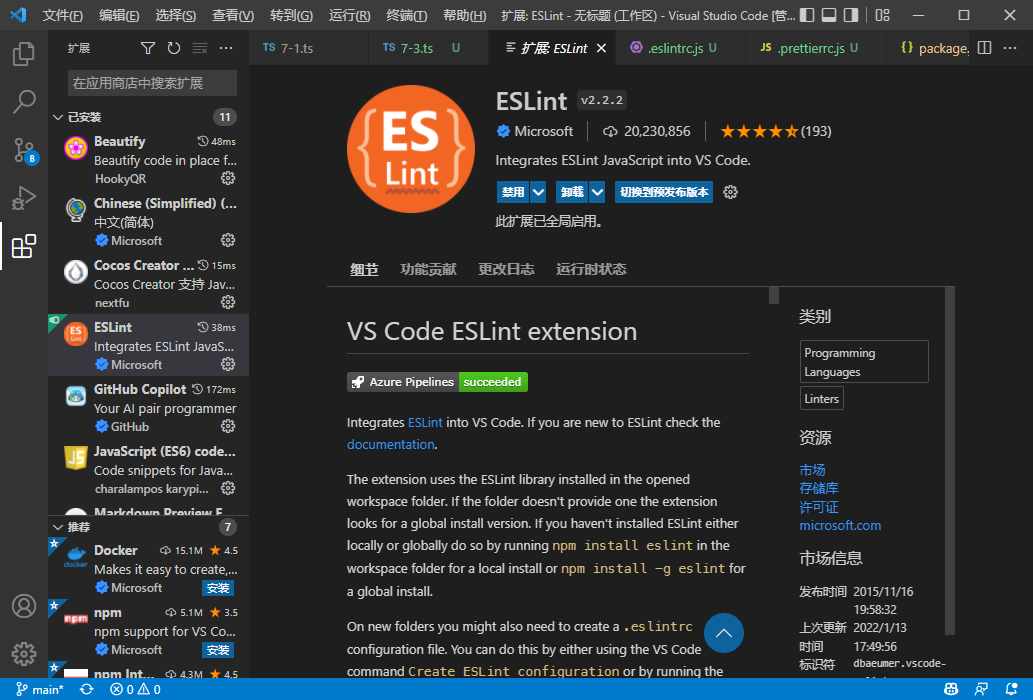Image resolution: width=1033 pixels, height=700 pixels.
Task: Click the 禁用 button
Action: click(513, 192)
